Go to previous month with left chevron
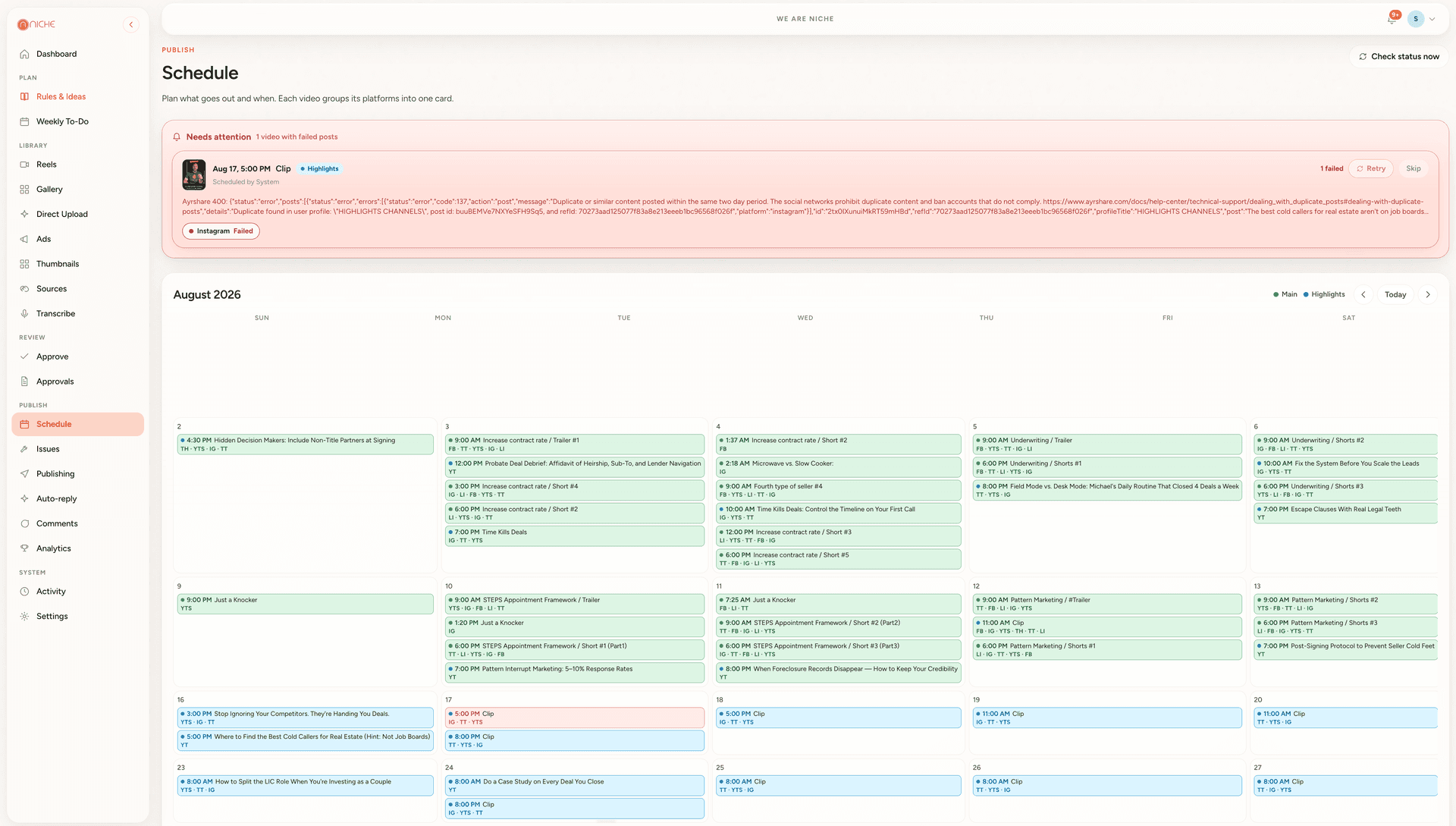Image resolution: width=1456 pixels, height=826 pixels. [x=1363, y=294]
